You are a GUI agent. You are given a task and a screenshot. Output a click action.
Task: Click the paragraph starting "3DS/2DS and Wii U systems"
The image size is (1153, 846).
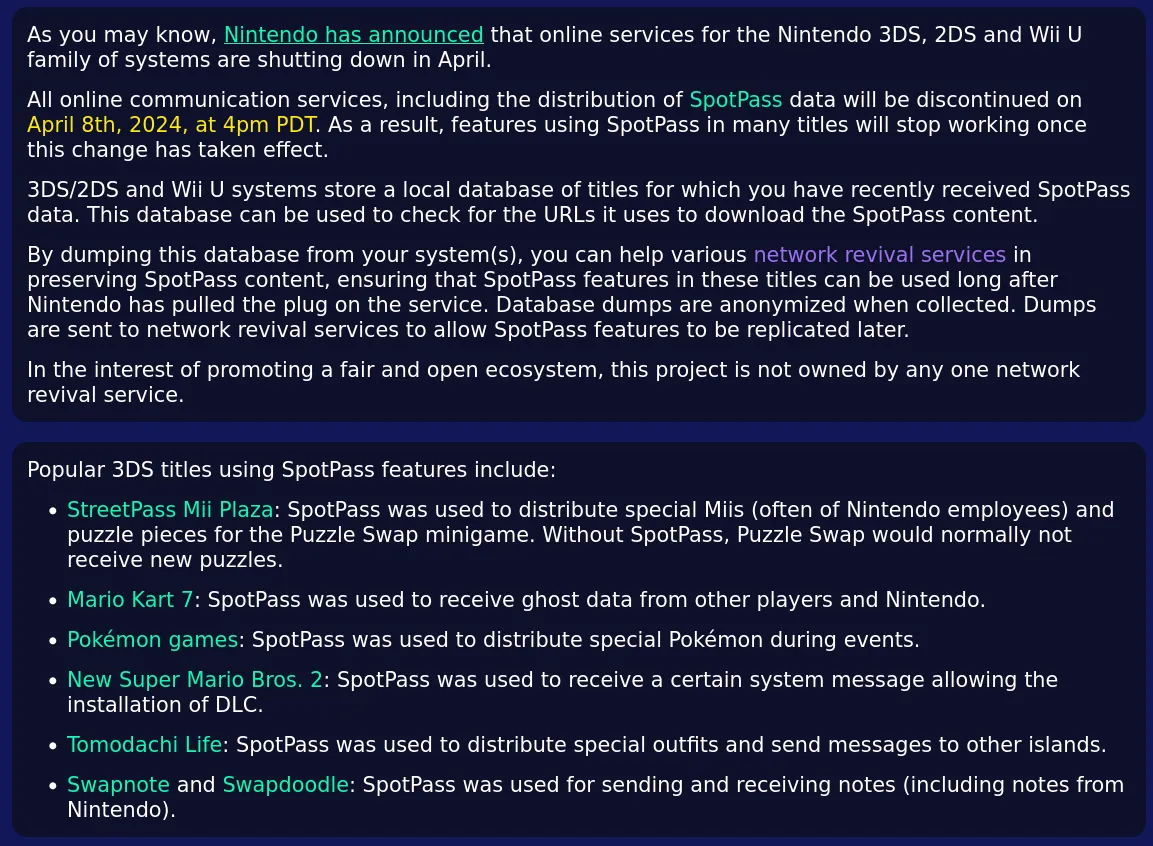pos(578,202)
